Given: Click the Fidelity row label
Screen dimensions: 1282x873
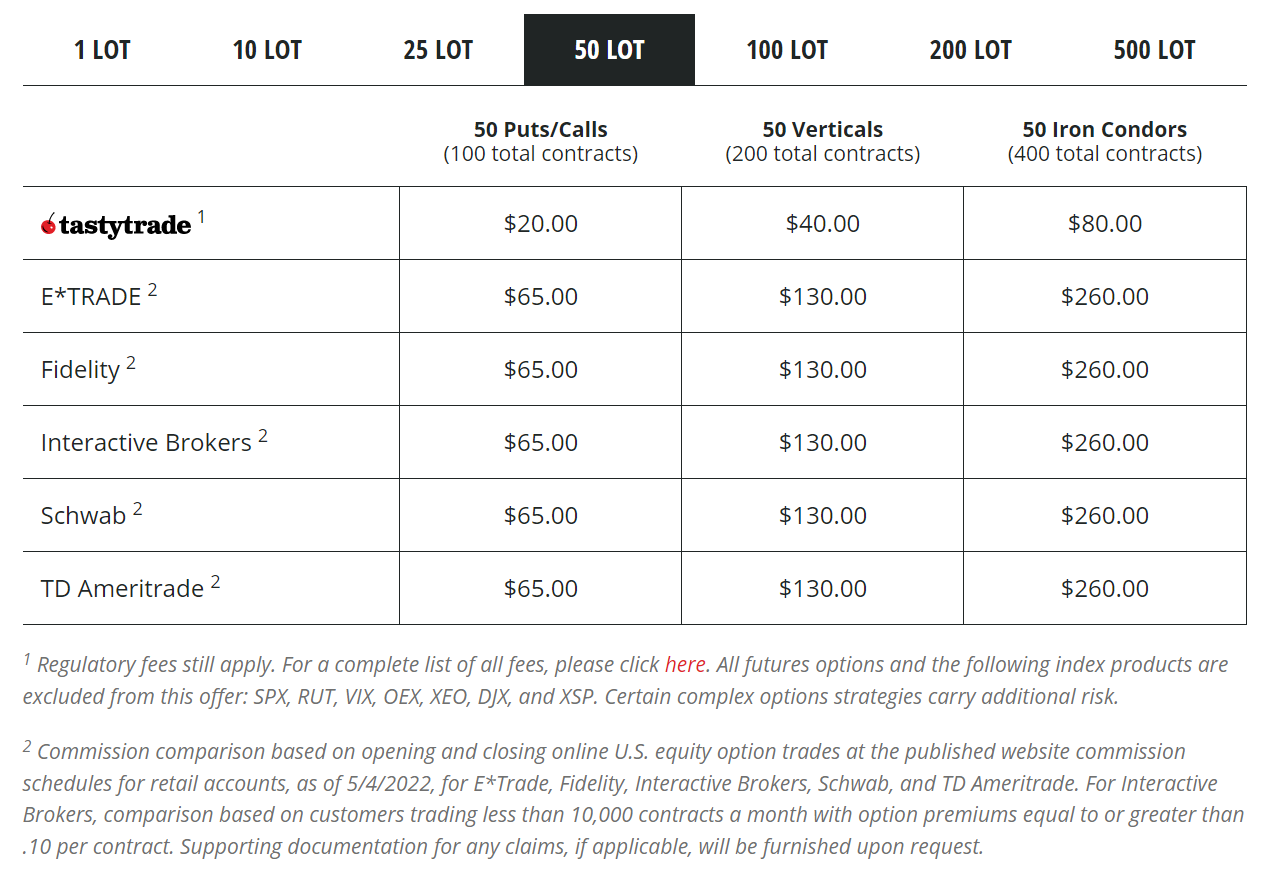Looking at the screenshot, I should pos(80,370).
